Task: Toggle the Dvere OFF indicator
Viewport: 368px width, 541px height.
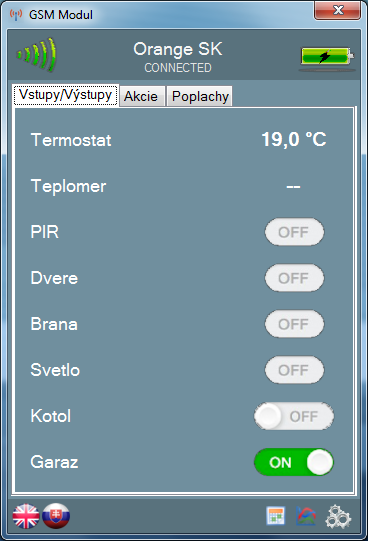Action: coord(294,278)
